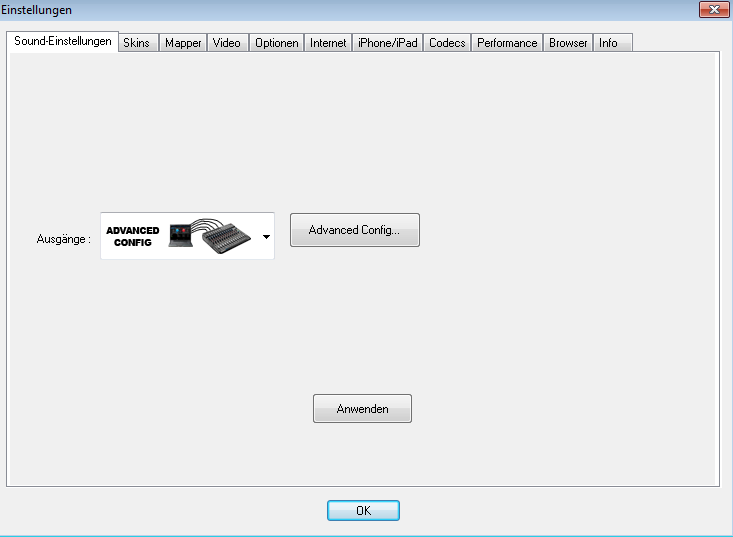Screen dimensions: 733x537
Task: Show the Codecs tab
Action: tap(447, 43)
